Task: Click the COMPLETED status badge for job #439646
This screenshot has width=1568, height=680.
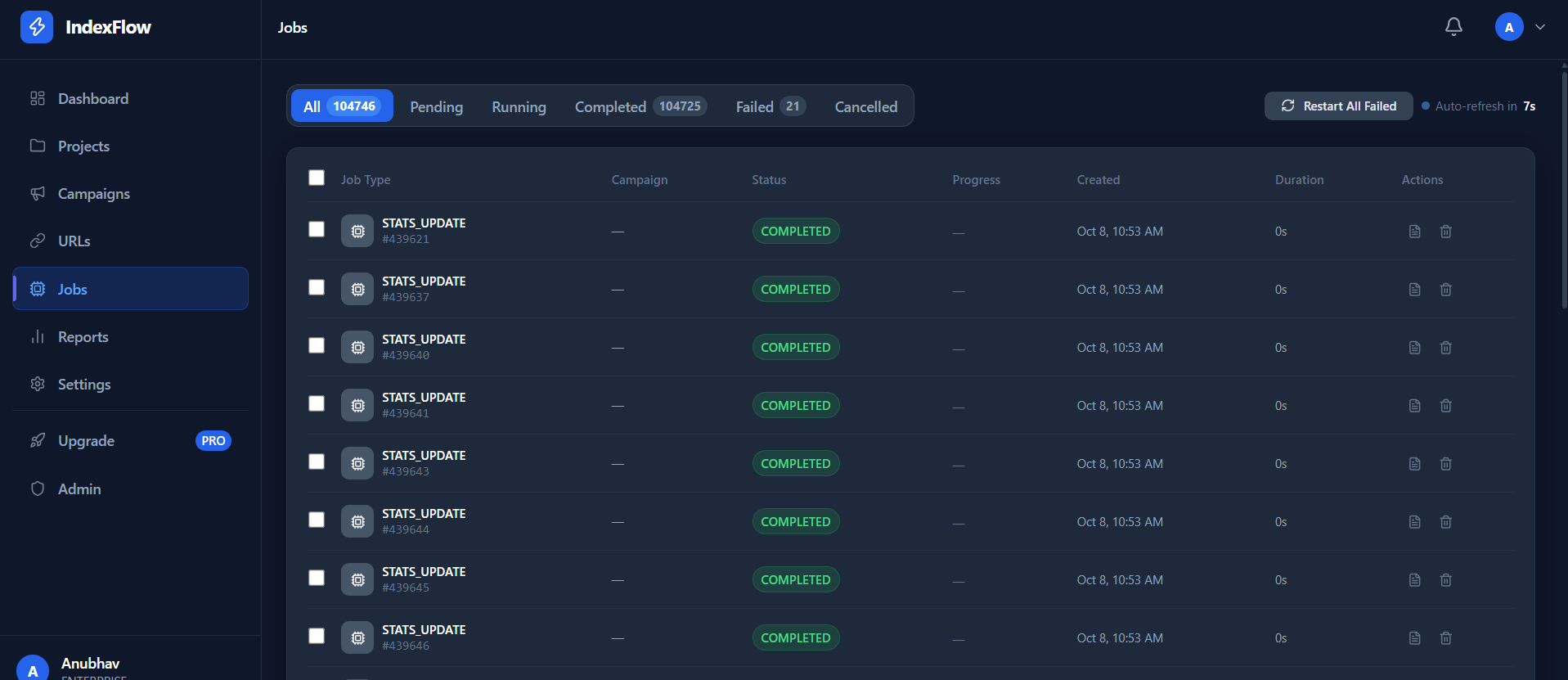Action: pyautogui.click(x=796, y=638)
